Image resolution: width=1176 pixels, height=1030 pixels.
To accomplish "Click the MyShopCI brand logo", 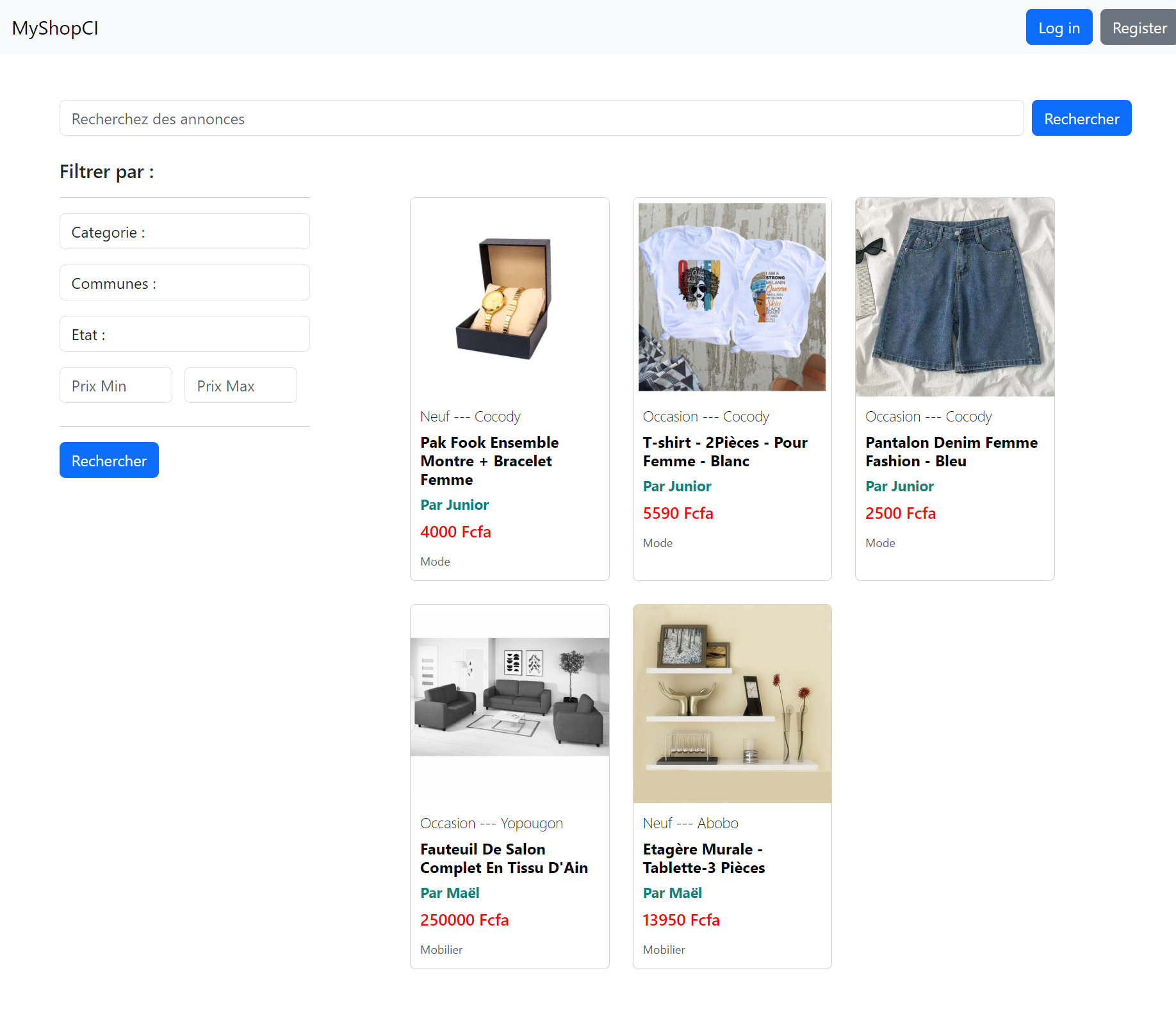I will 55,28.
